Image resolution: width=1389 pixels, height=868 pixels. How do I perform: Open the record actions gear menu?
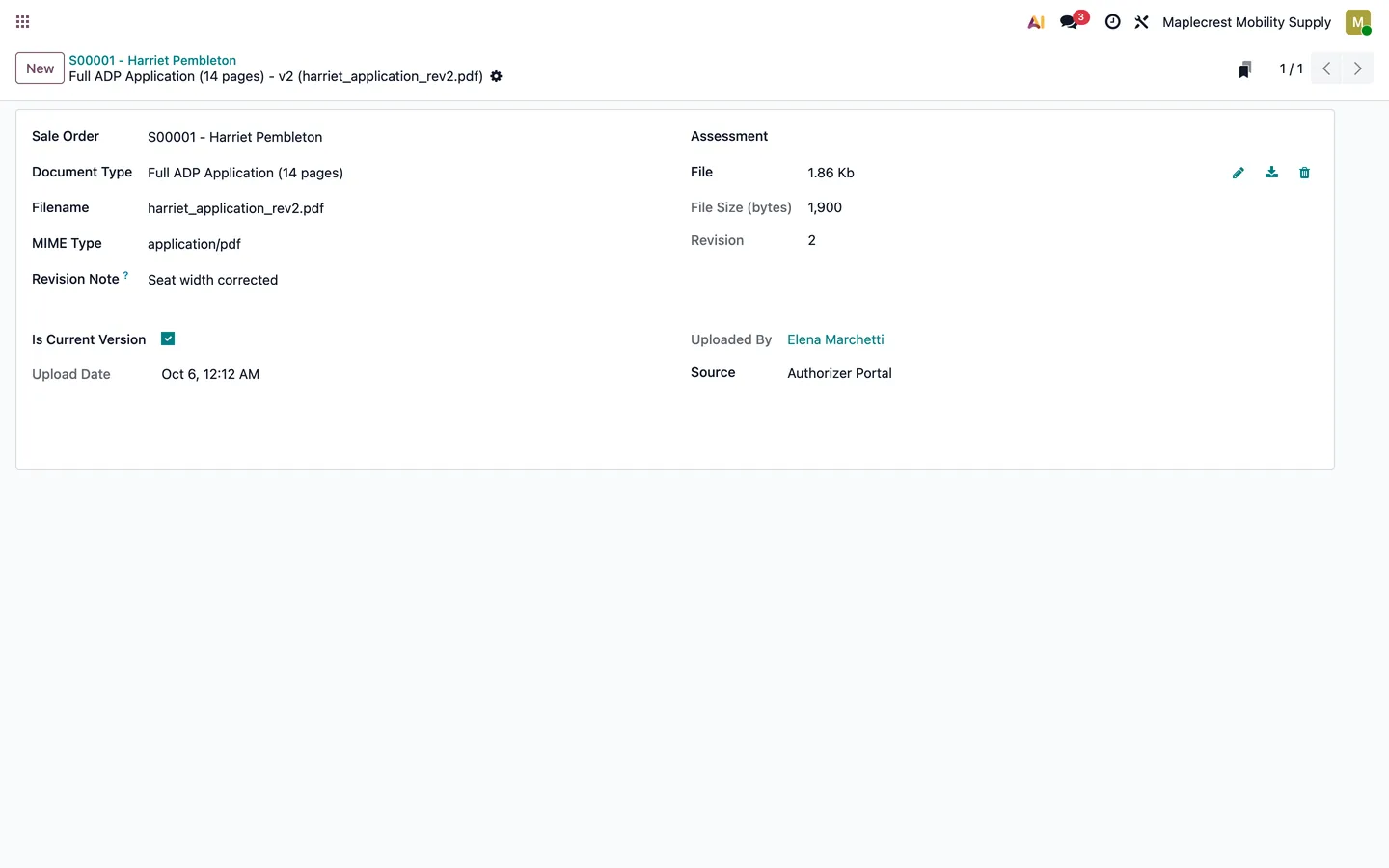point(496,76)
